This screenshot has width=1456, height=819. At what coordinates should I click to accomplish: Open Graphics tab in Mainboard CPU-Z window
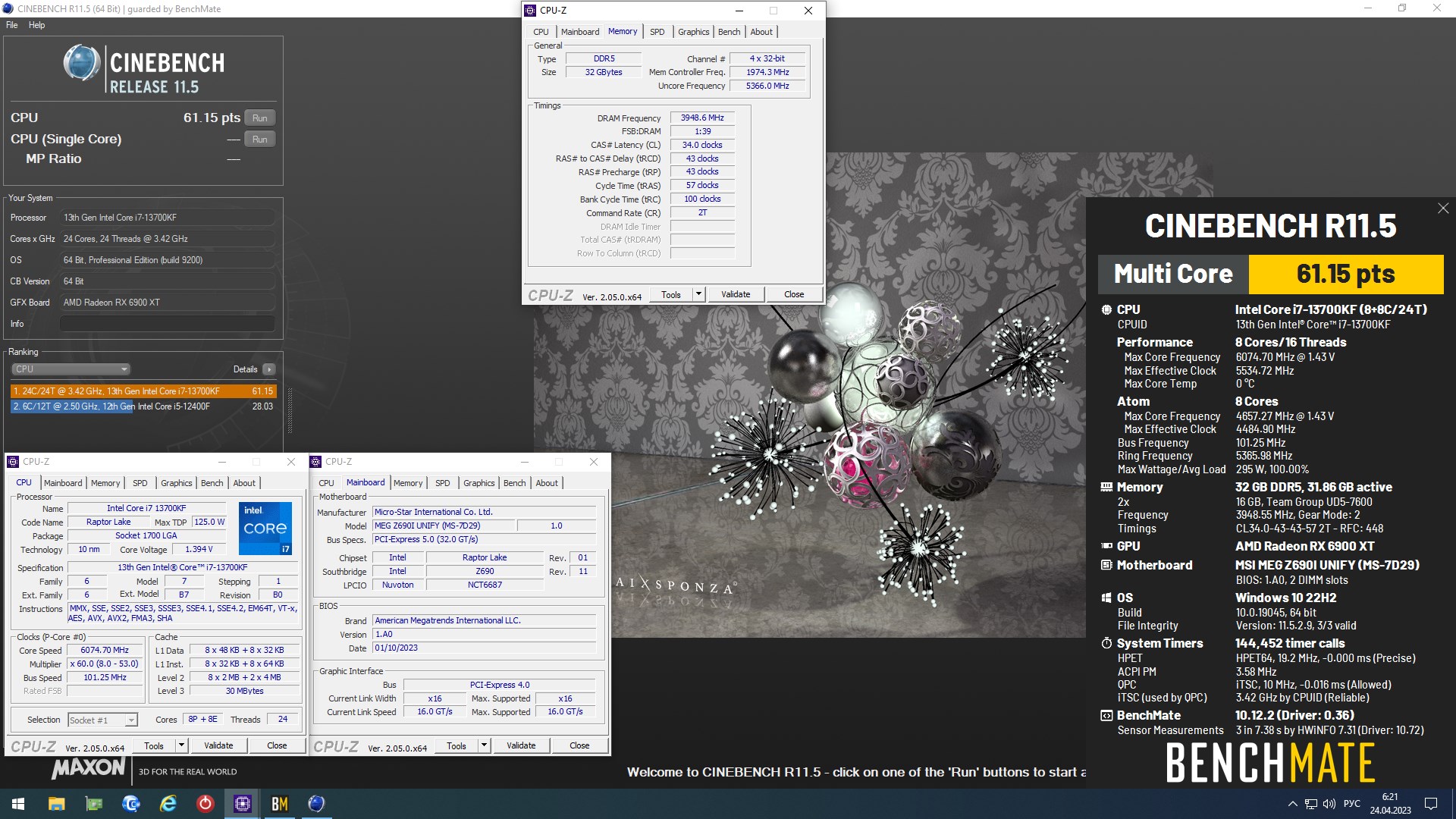(x=479, y=483)
